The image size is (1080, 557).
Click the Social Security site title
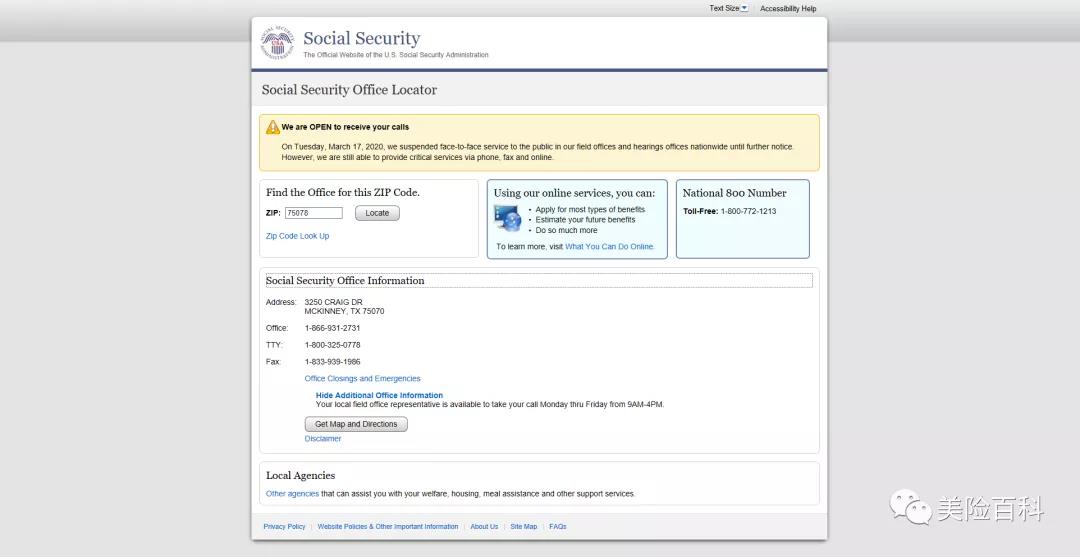click(362, 39)
